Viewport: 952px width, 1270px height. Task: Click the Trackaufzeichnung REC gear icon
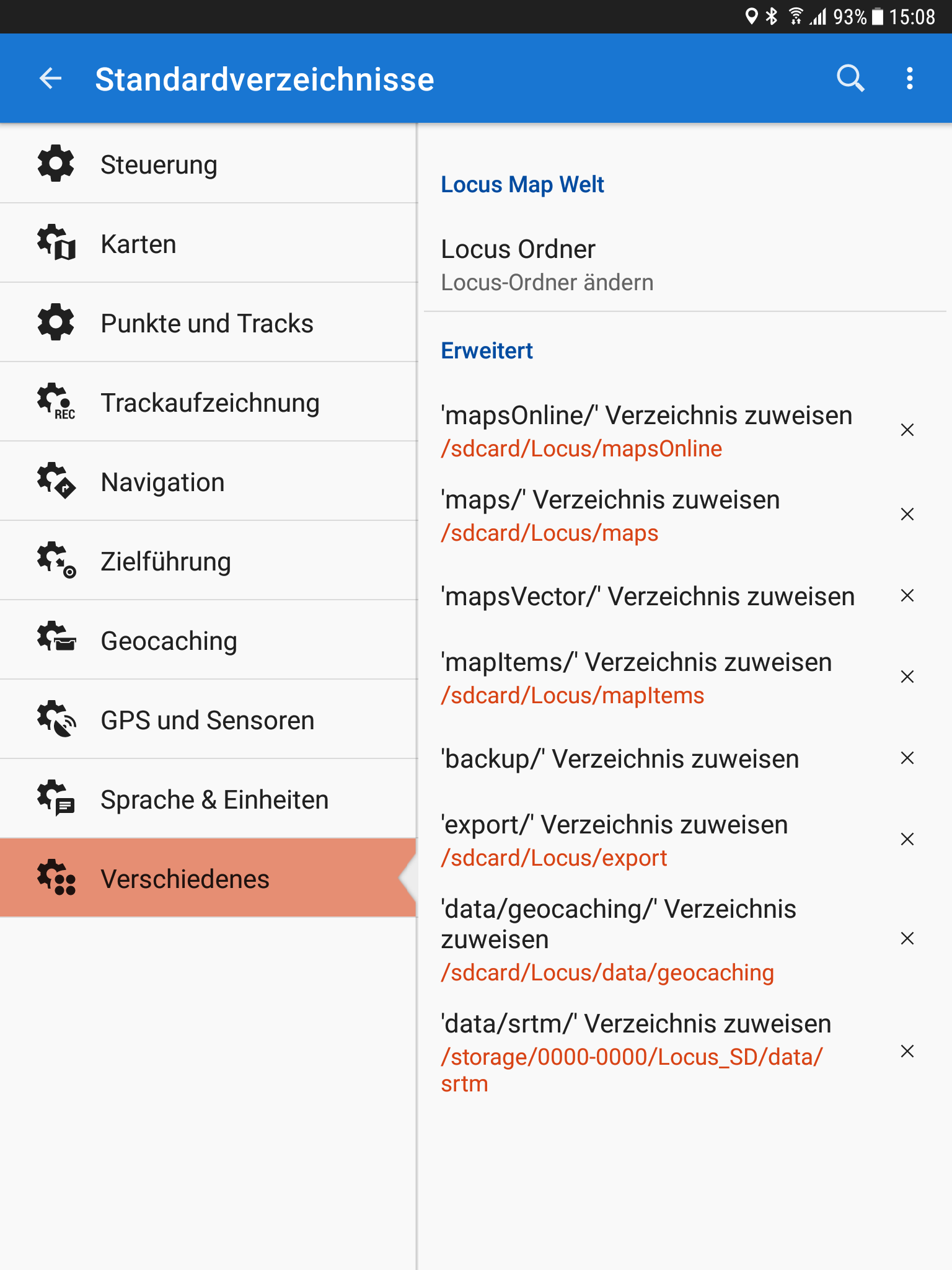coord(56,402)
